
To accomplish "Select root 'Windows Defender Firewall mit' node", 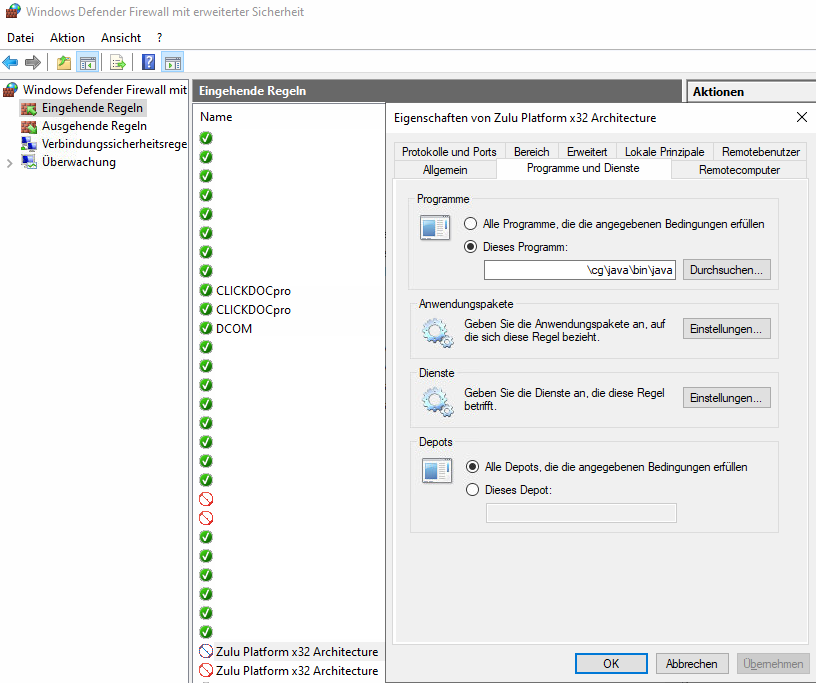I will [105, 90].
